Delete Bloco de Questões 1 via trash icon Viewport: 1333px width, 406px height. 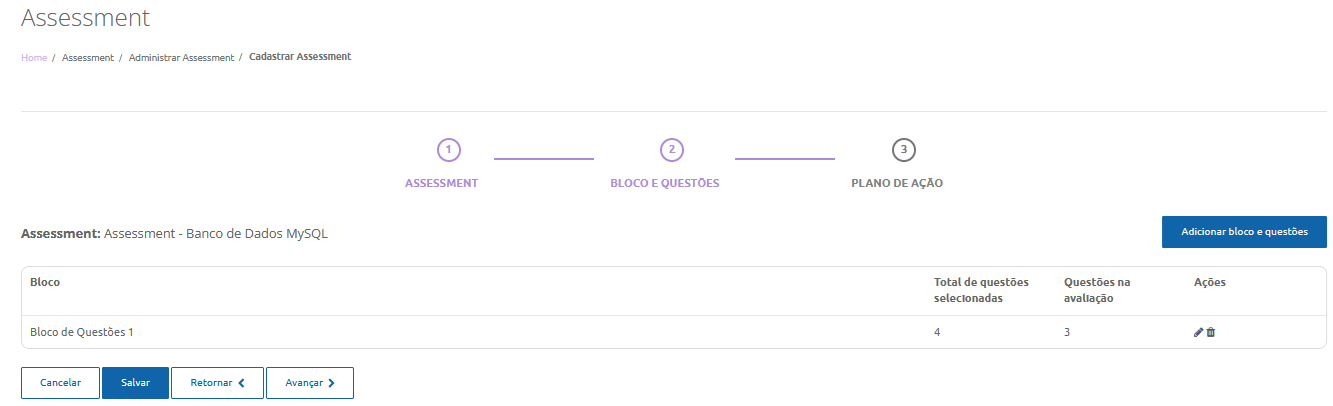(1211, 332)
